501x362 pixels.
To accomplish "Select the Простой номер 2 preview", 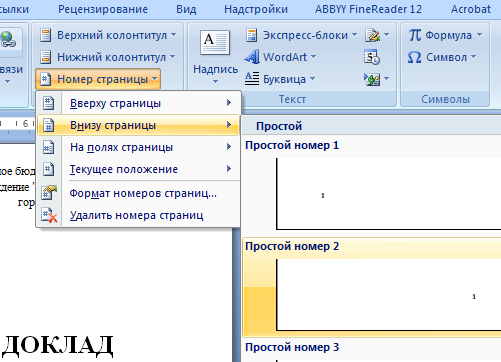I will tap(388, 295).
